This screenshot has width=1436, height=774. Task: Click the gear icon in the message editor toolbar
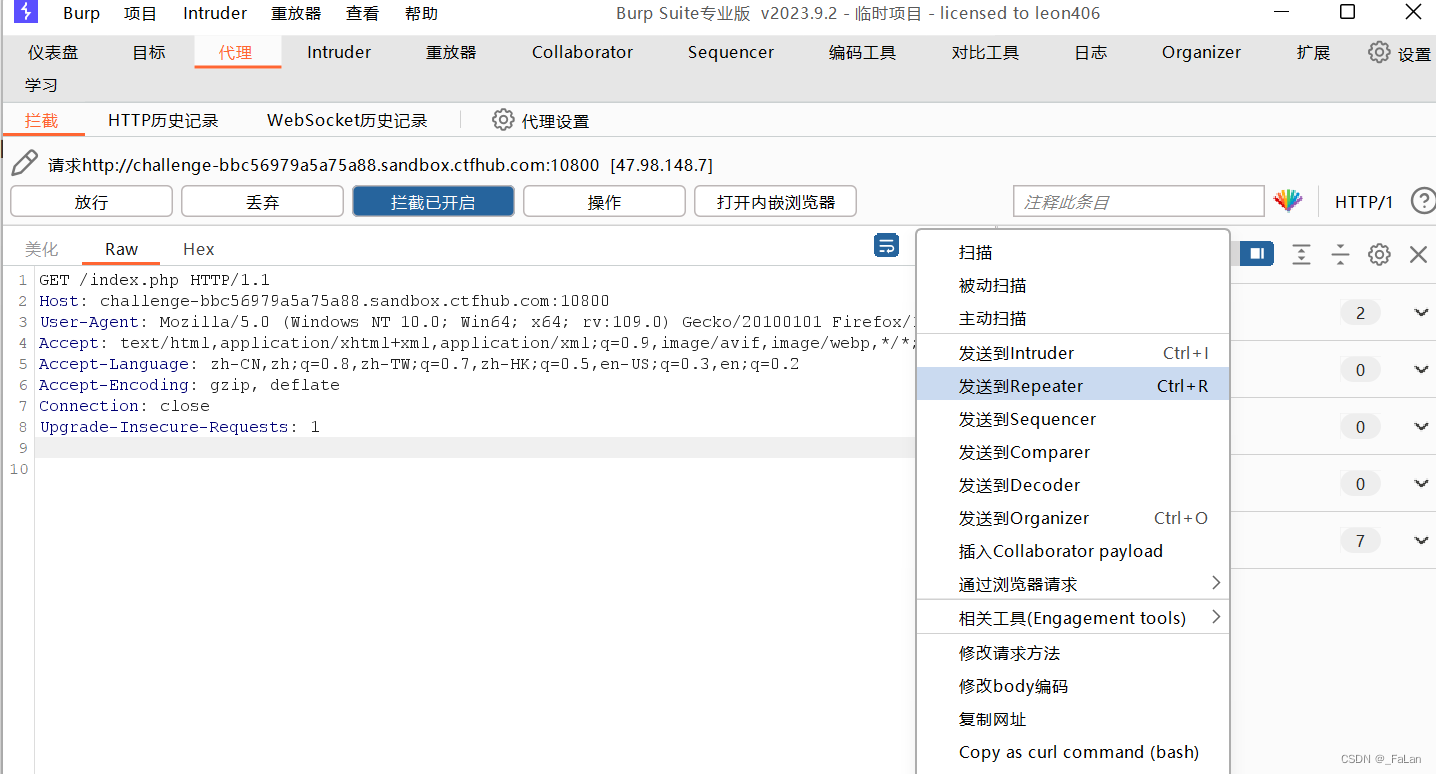tap(1379, 254)
